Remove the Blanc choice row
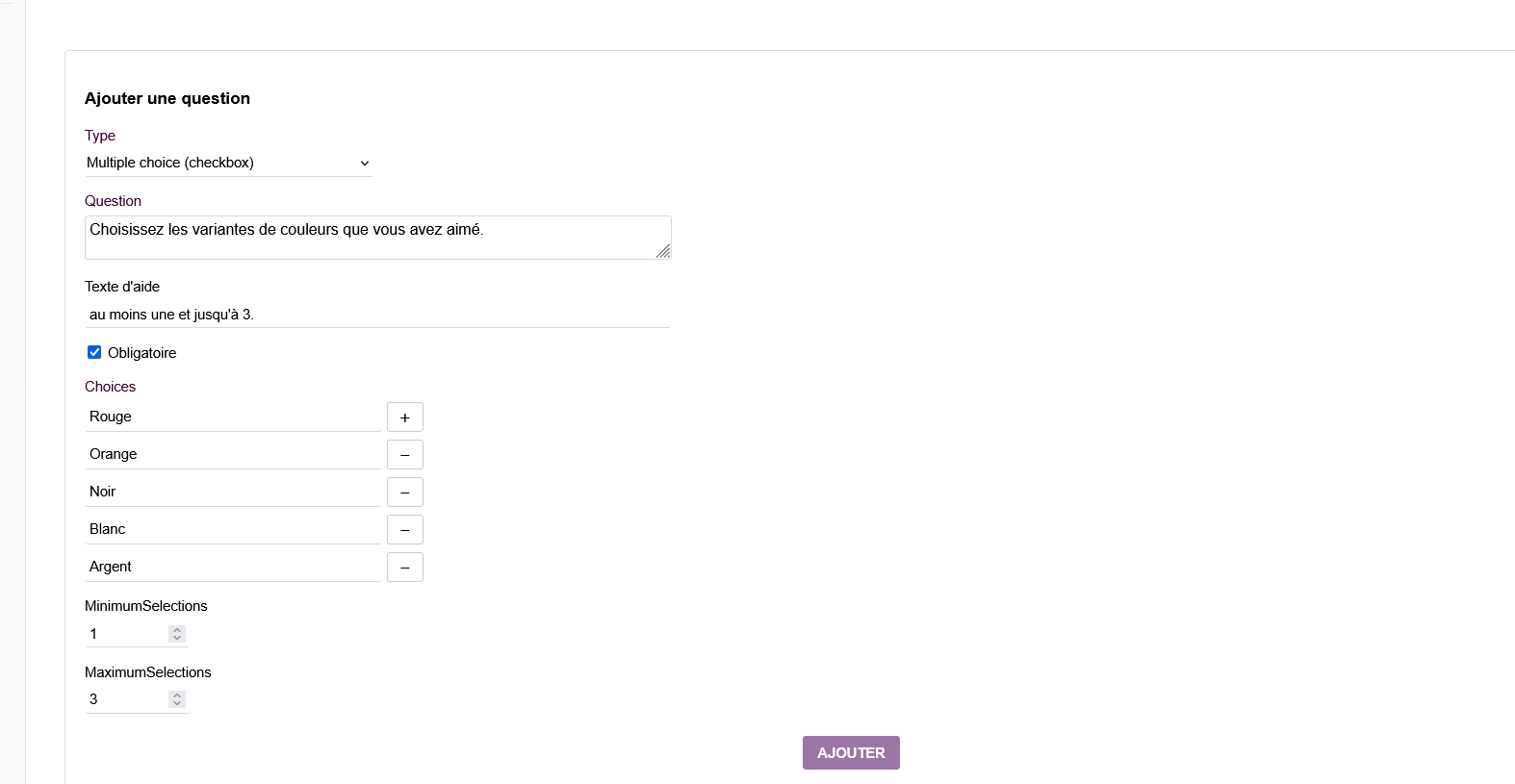Viewport: 1515px width, 784px height. tap(404, 530)
